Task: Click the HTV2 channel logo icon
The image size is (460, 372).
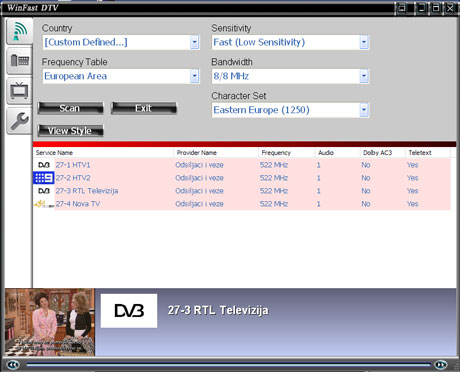Action: point(44,178)
